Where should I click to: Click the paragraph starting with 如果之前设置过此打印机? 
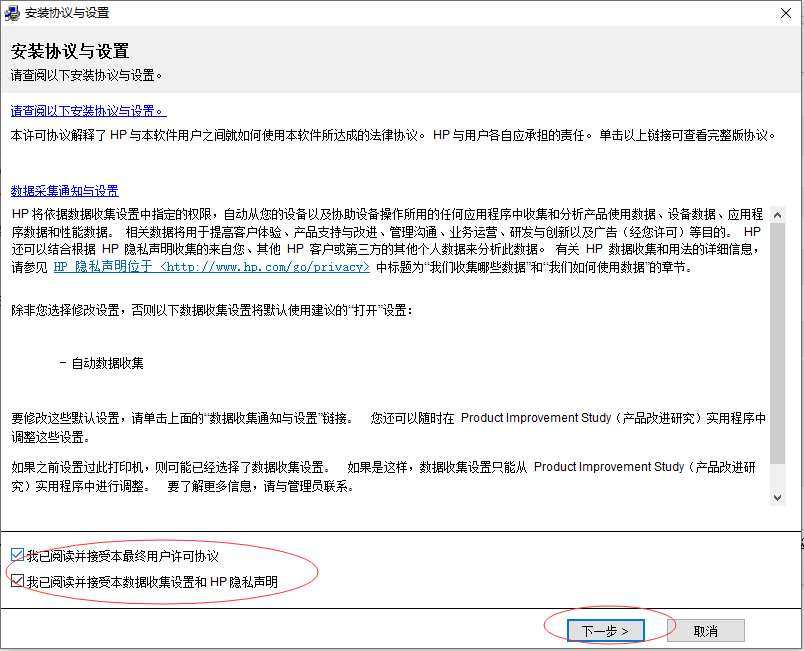pos(380,476)
